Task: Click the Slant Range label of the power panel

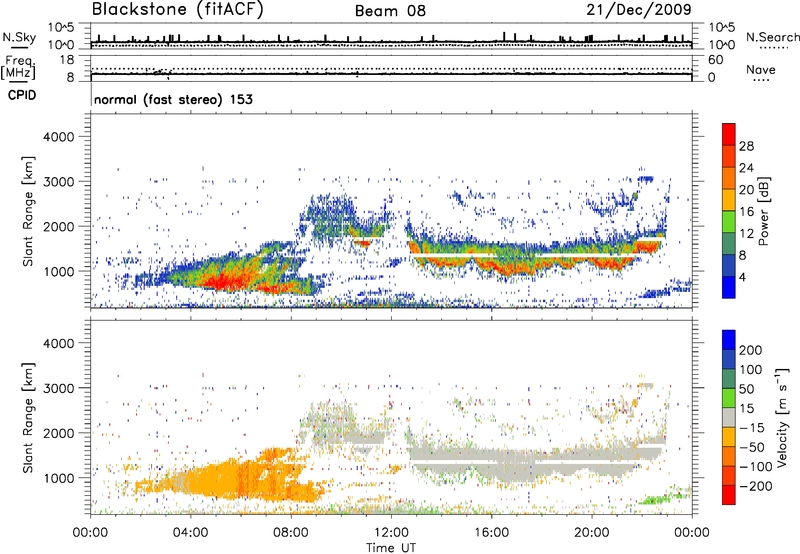Action: coord(28,211)
